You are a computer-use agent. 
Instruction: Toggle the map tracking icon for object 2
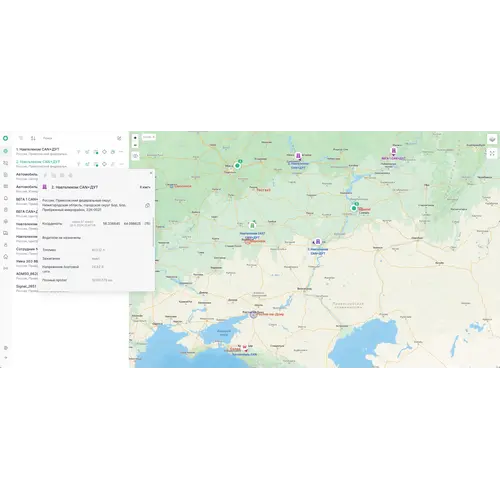pos(96,164)
